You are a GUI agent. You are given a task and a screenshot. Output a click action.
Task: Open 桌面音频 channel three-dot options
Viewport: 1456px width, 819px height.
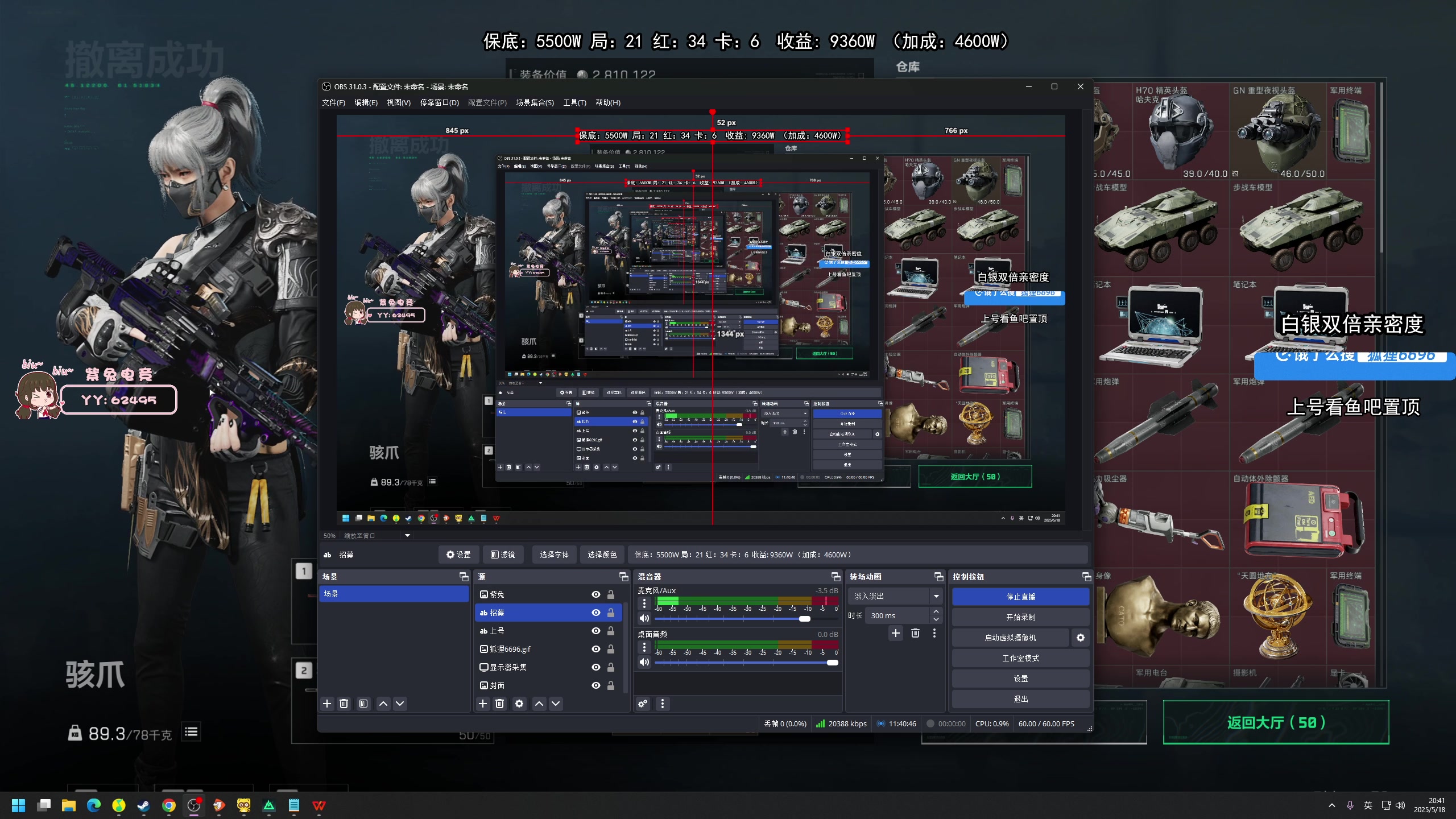coord(644,647)
